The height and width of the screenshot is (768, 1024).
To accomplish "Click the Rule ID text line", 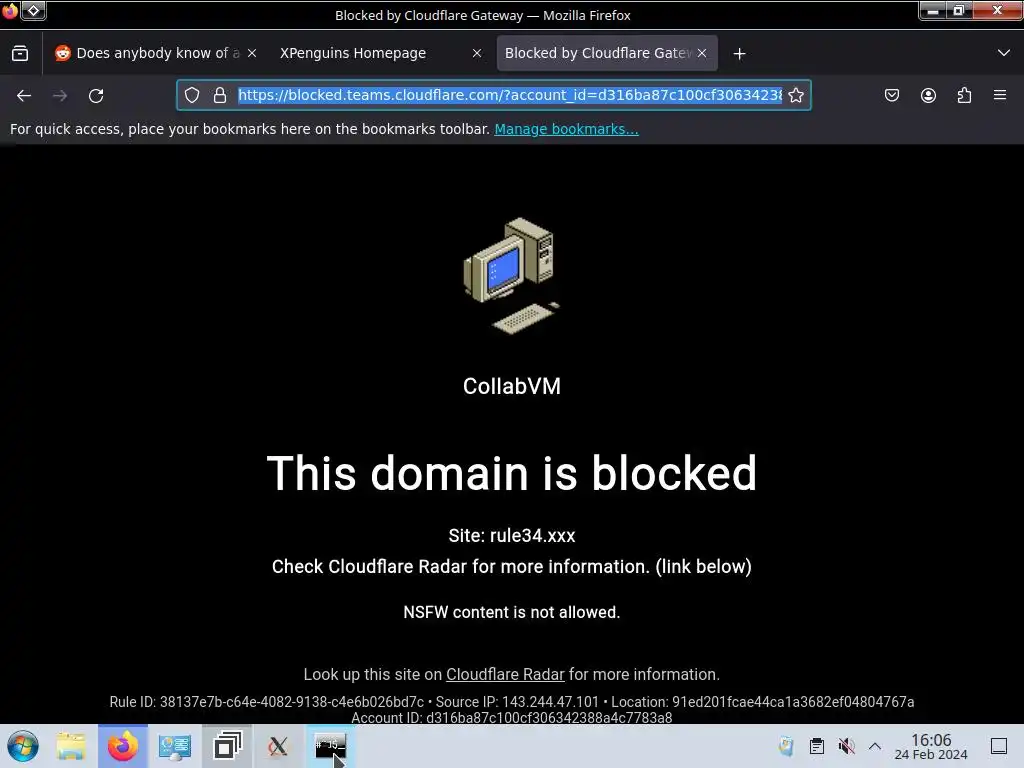I will (x=512, y=702).
